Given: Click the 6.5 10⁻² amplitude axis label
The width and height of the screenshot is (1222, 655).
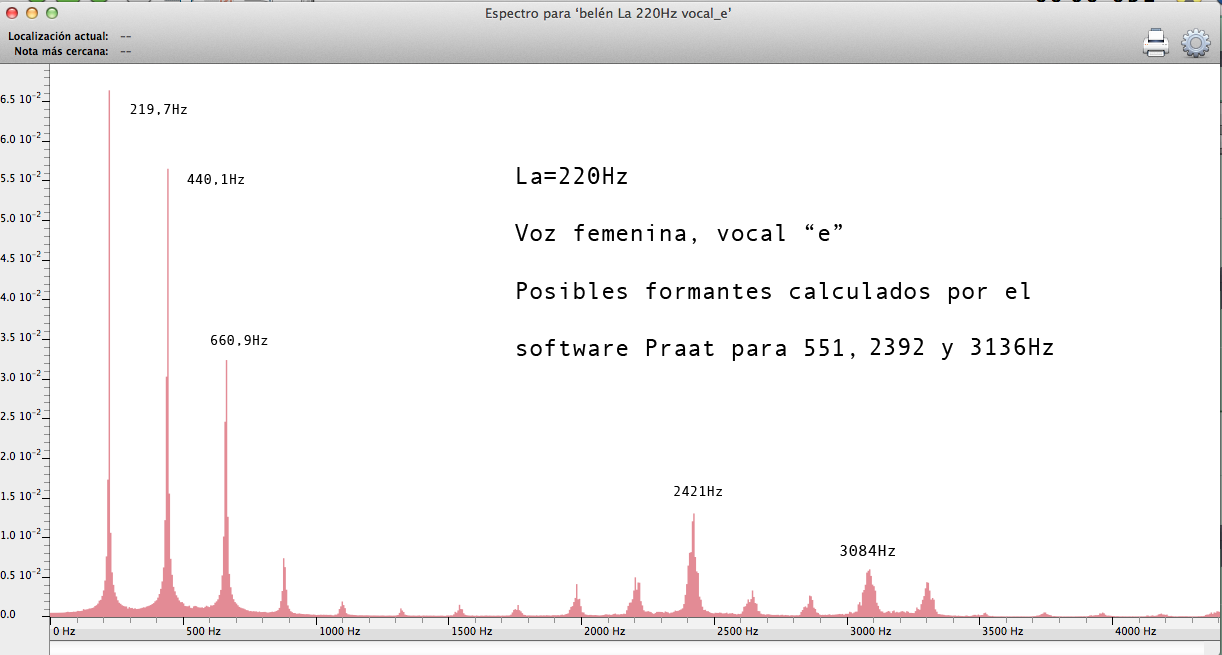Looking at the screenshot, I should (x=21, y=99).
